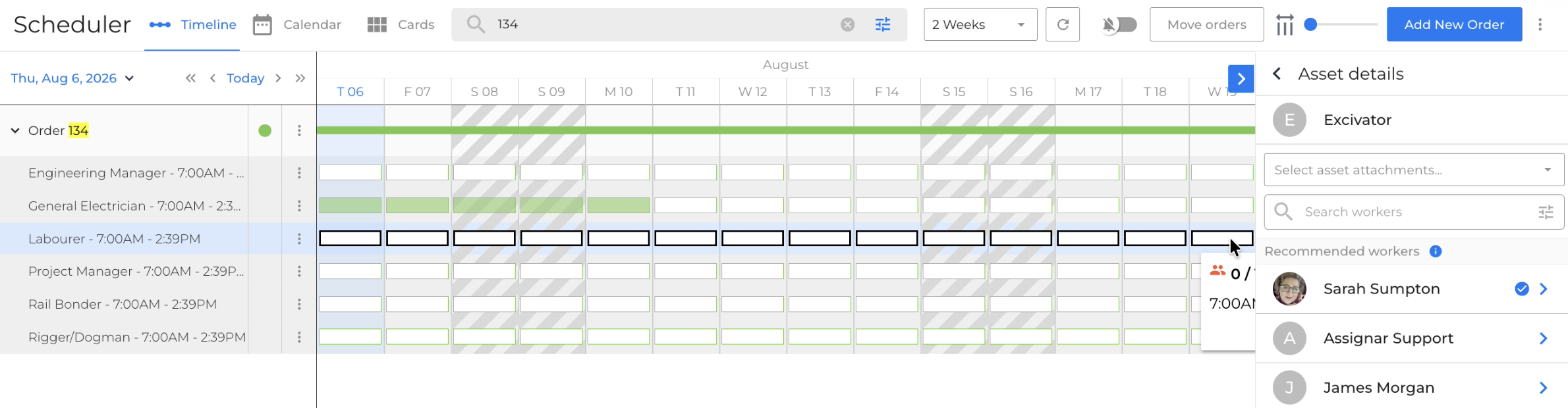Screen dimensions: 1568x408
Task: Show Recommended workers info tooltip
Action: [1436, 251]
